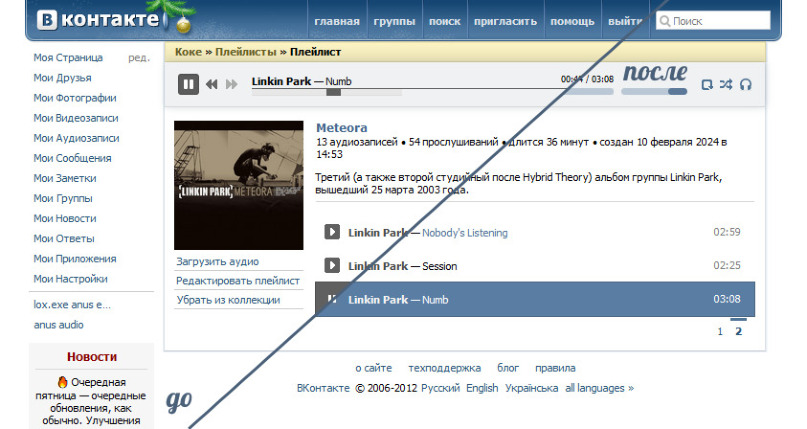Switch language to Українська

[x=532, y=388]
